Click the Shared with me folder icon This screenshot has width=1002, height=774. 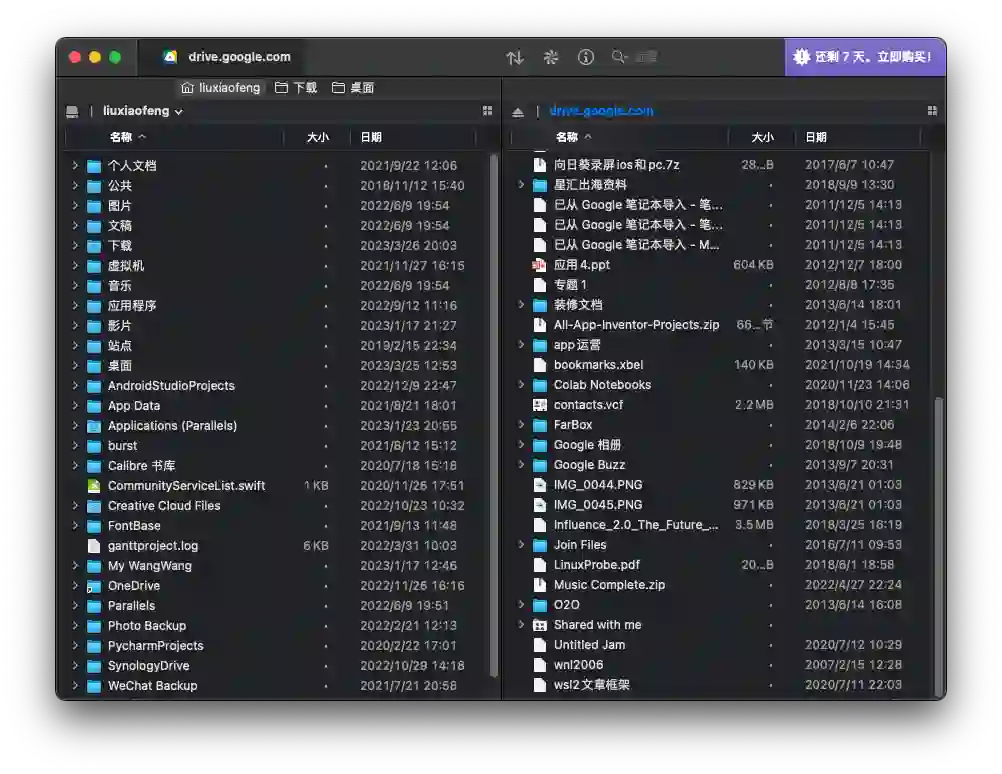pyautogui.click(x=540, y=625)
